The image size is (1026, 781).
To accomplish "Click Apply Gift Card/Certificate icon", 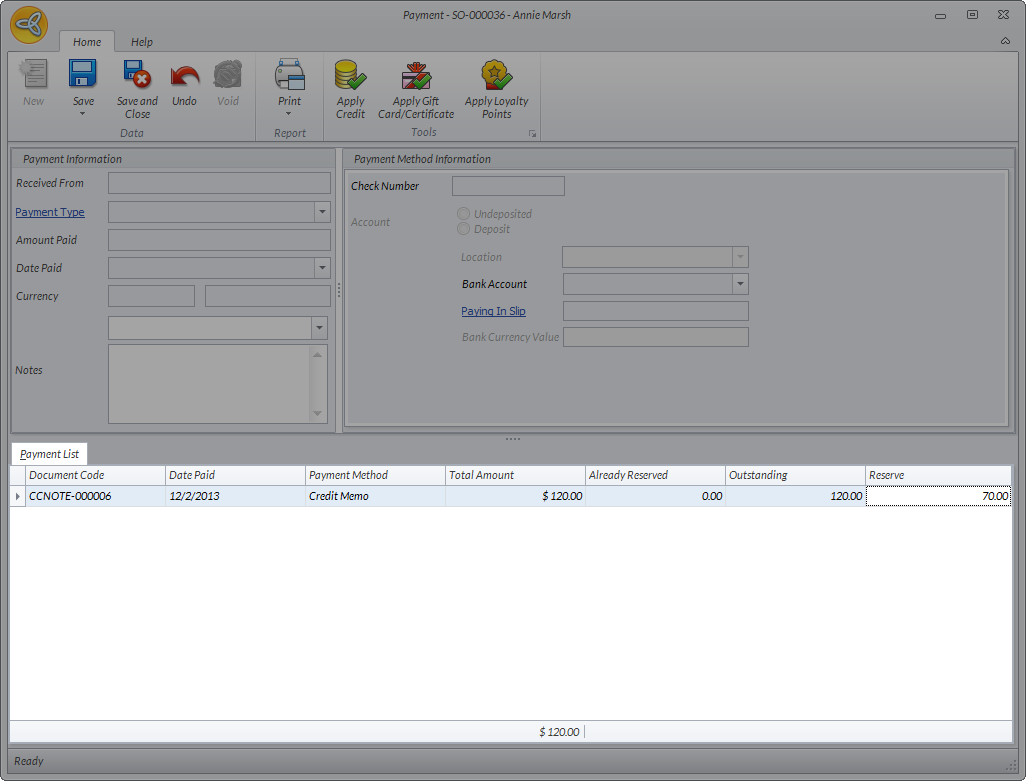I will pos(416,76).
